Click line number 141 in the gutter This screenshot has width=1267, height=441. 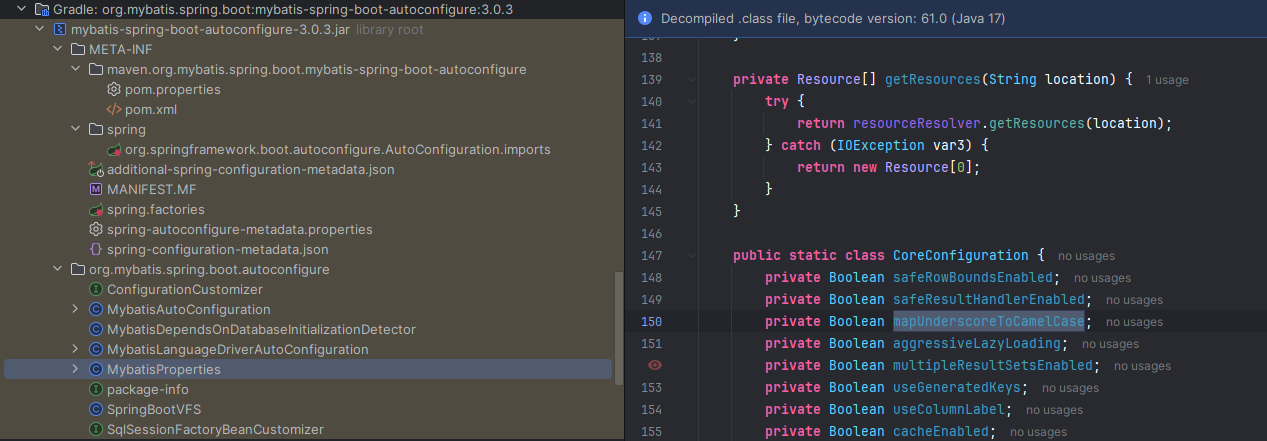pos(651,123)
